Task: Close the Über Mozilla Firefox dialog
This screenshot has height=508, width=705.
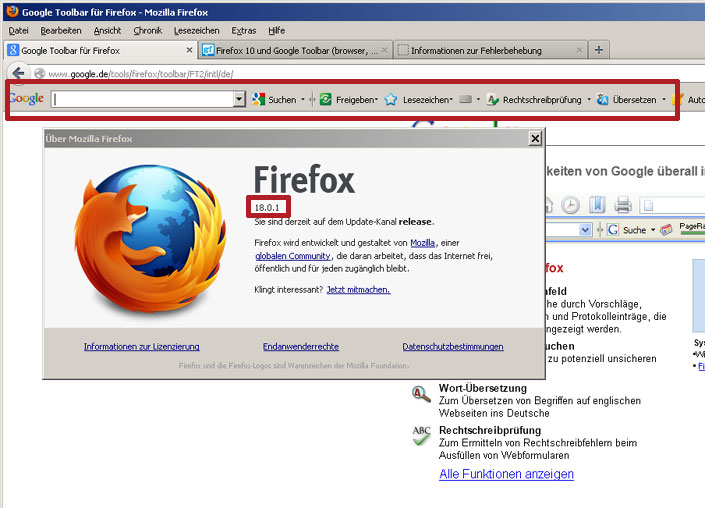Action: tap(535, 138)
